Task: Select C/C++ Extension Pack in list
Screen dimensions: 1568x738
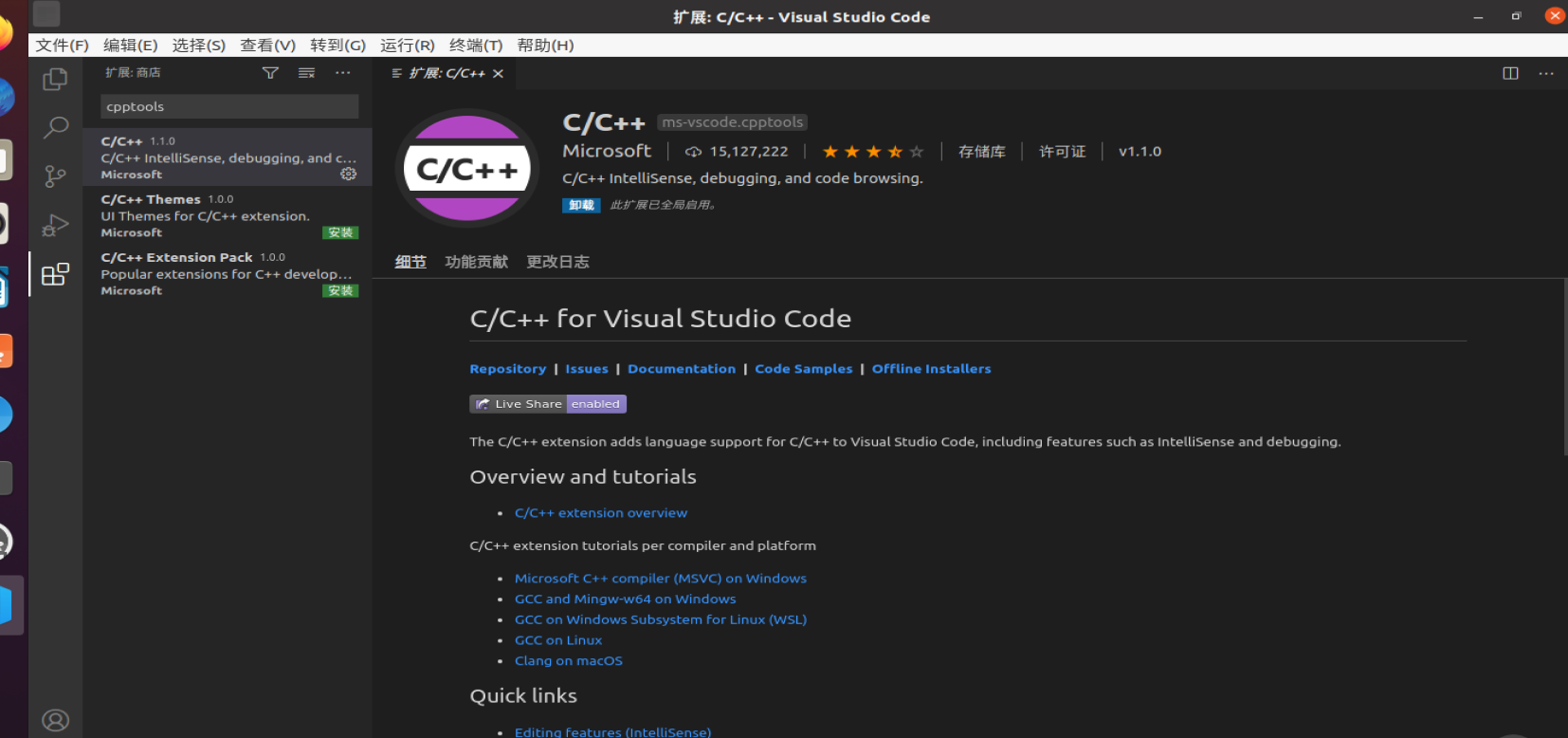Action: (x=228, y=273)
